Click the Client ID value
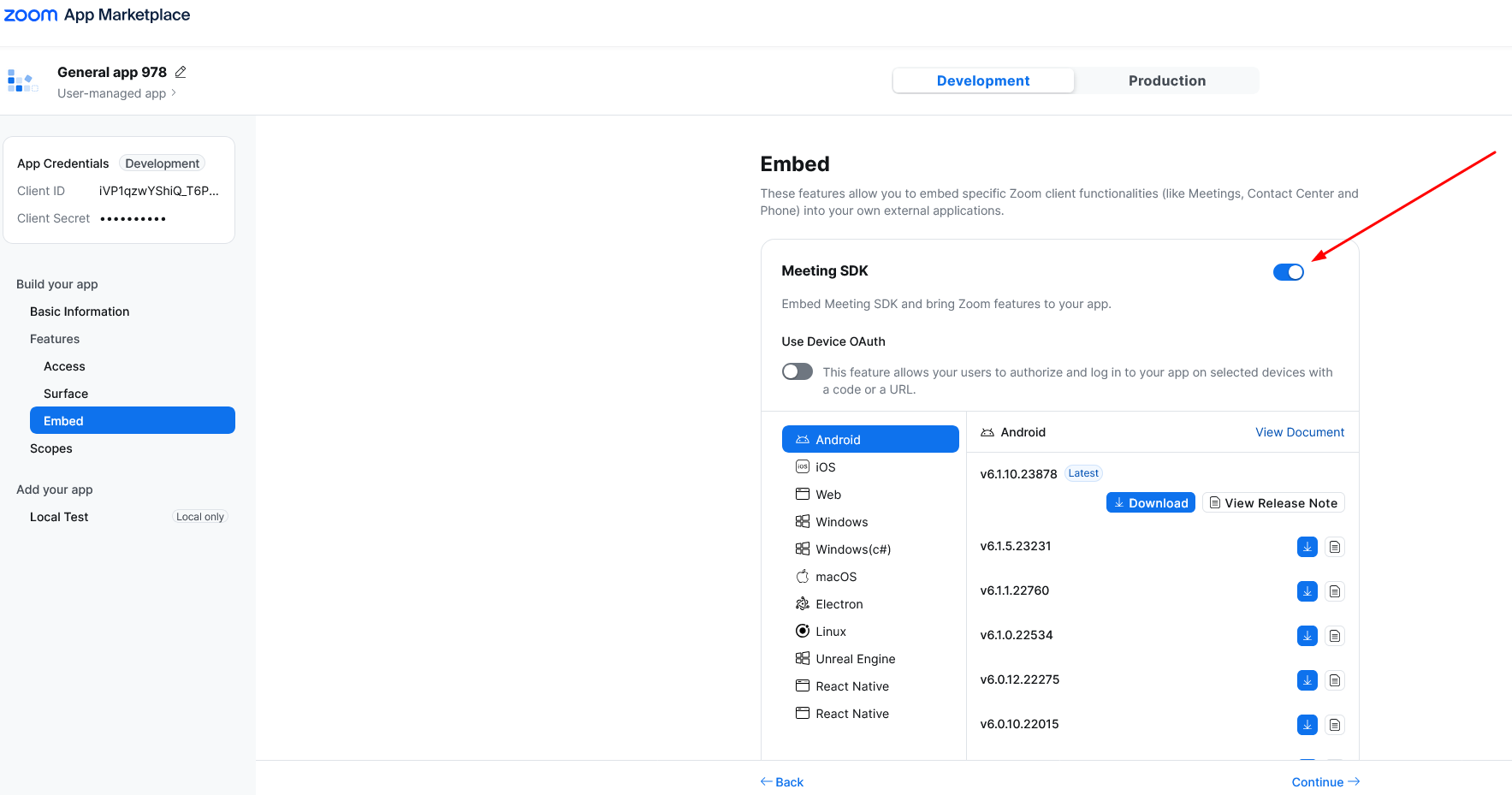Screen dimensions: 1512x795 point(159,191)
